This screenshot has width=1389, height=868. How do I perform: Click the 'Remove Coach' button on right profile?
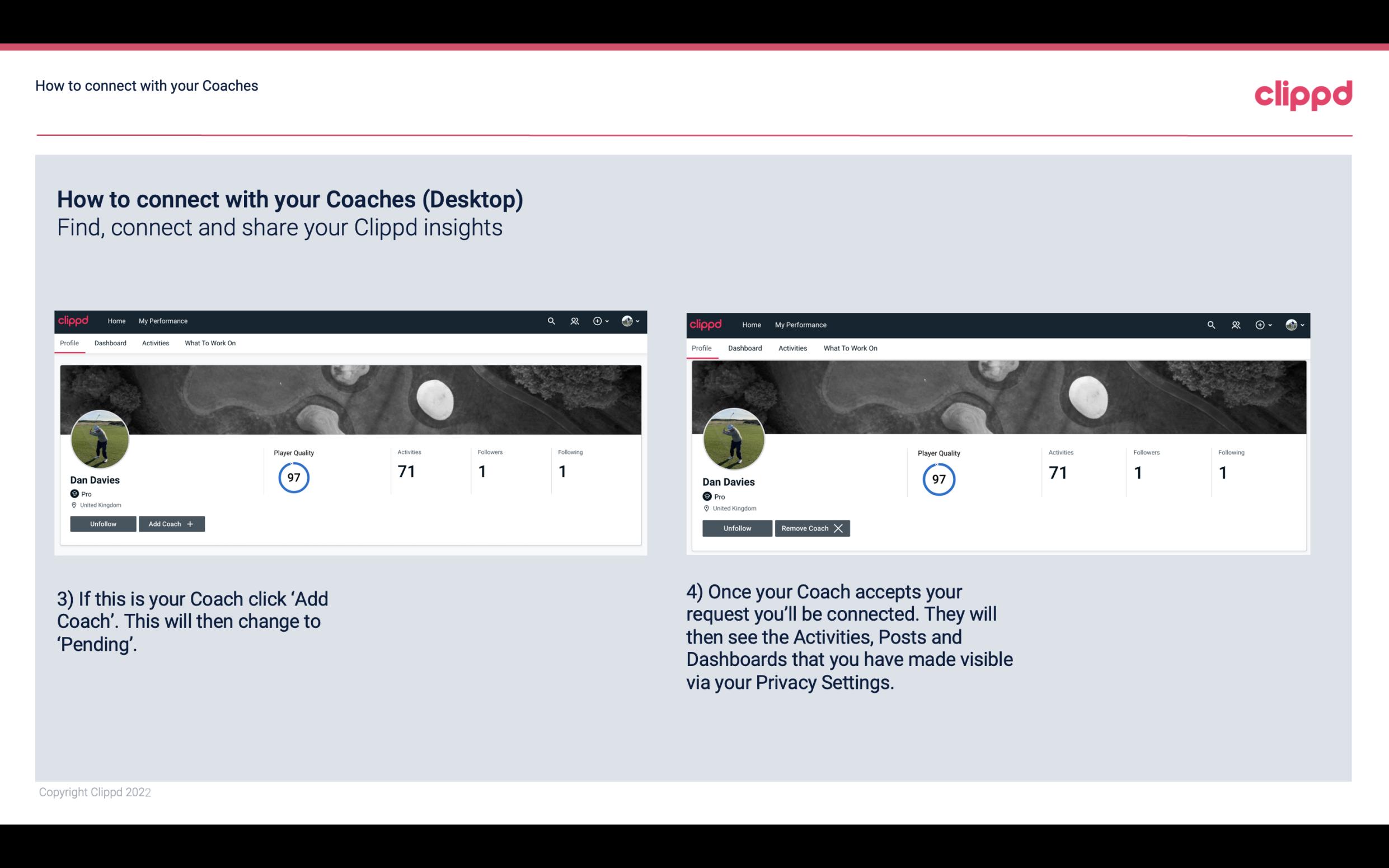(x=812, y=528)
